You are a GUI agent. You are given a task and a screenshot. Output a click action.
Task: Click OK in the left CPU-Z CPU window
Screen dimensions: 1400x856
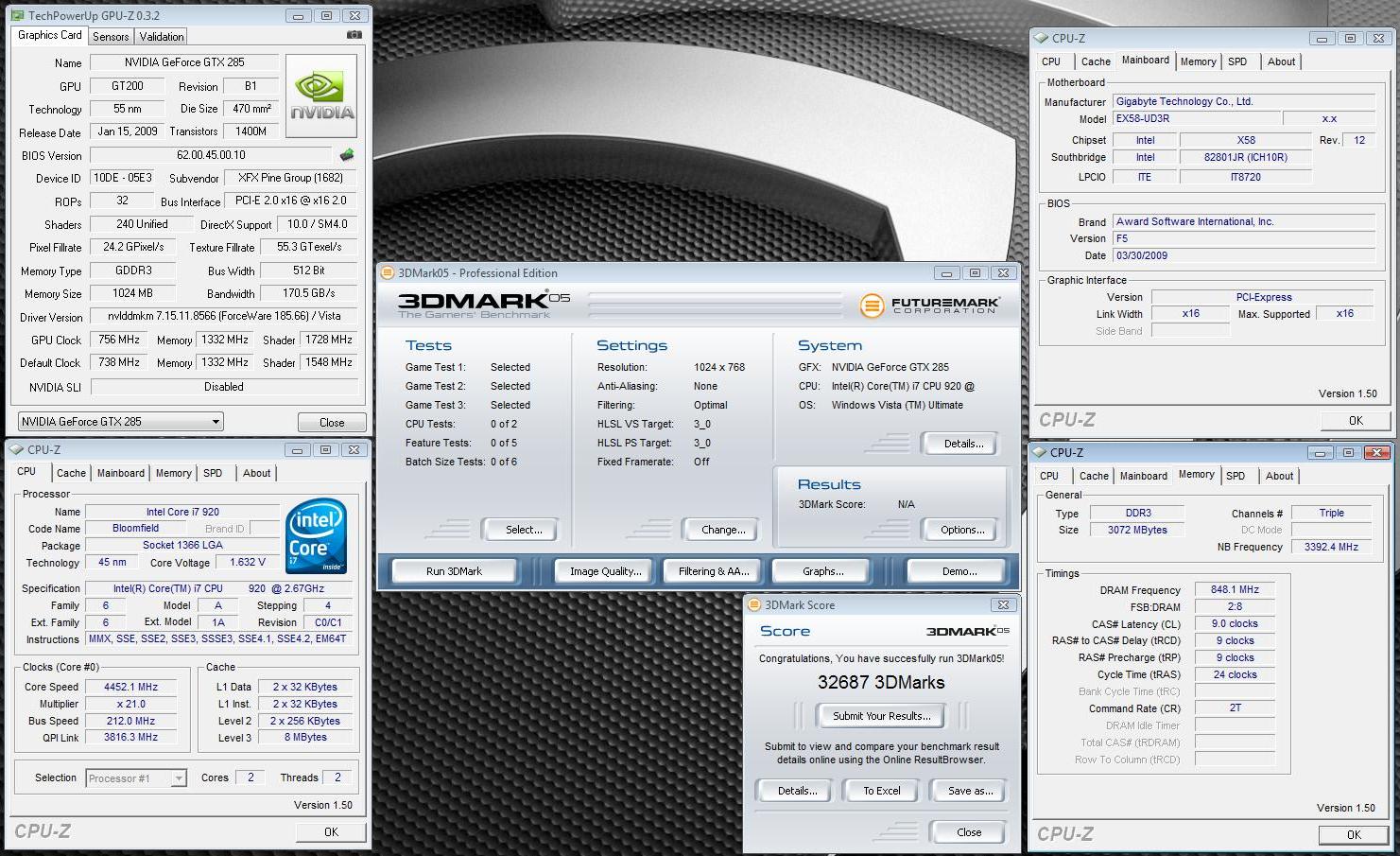pos(331,832)
